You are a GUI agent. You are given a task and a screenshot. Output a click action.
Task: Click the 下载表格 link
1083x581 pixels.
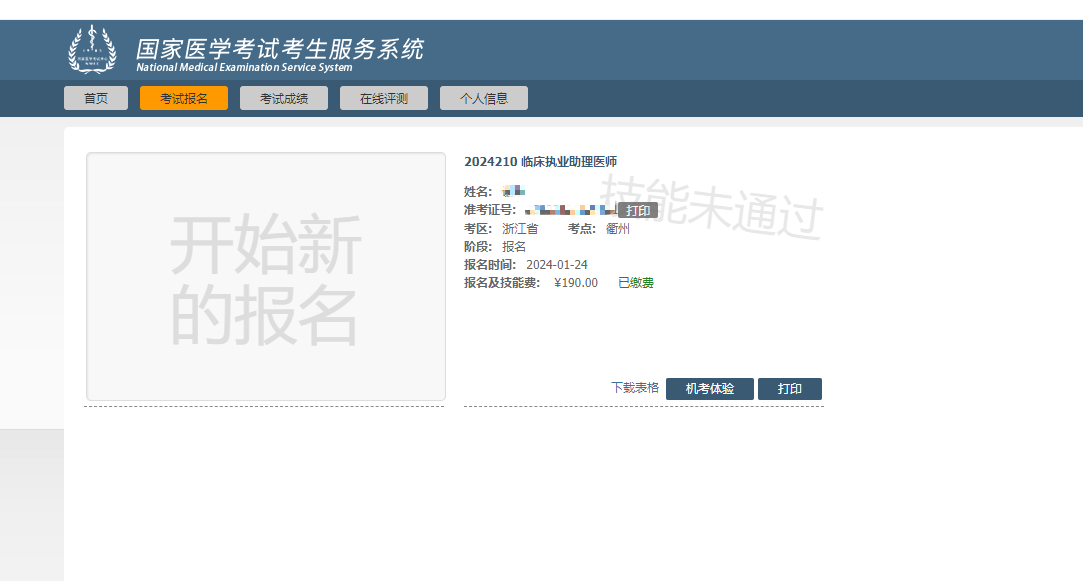pyautogui.click(x=635, y=388)
